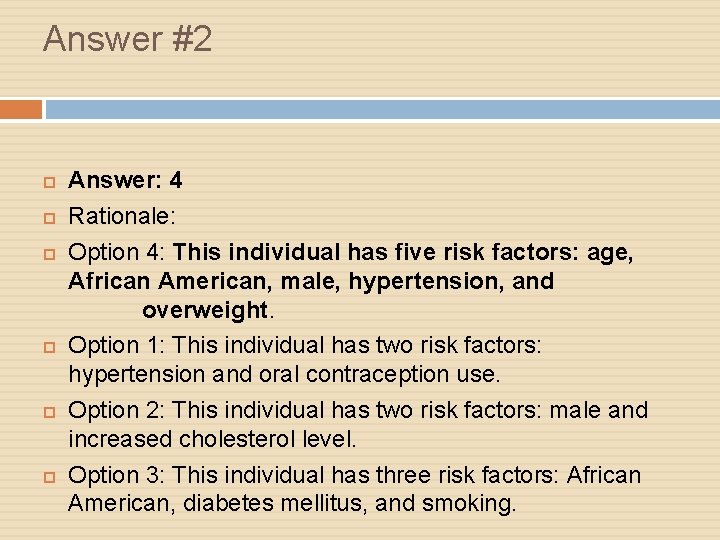The image size is (720, 540).
Task: Click the blue horizontal divider bar
Action: [383, 110]
